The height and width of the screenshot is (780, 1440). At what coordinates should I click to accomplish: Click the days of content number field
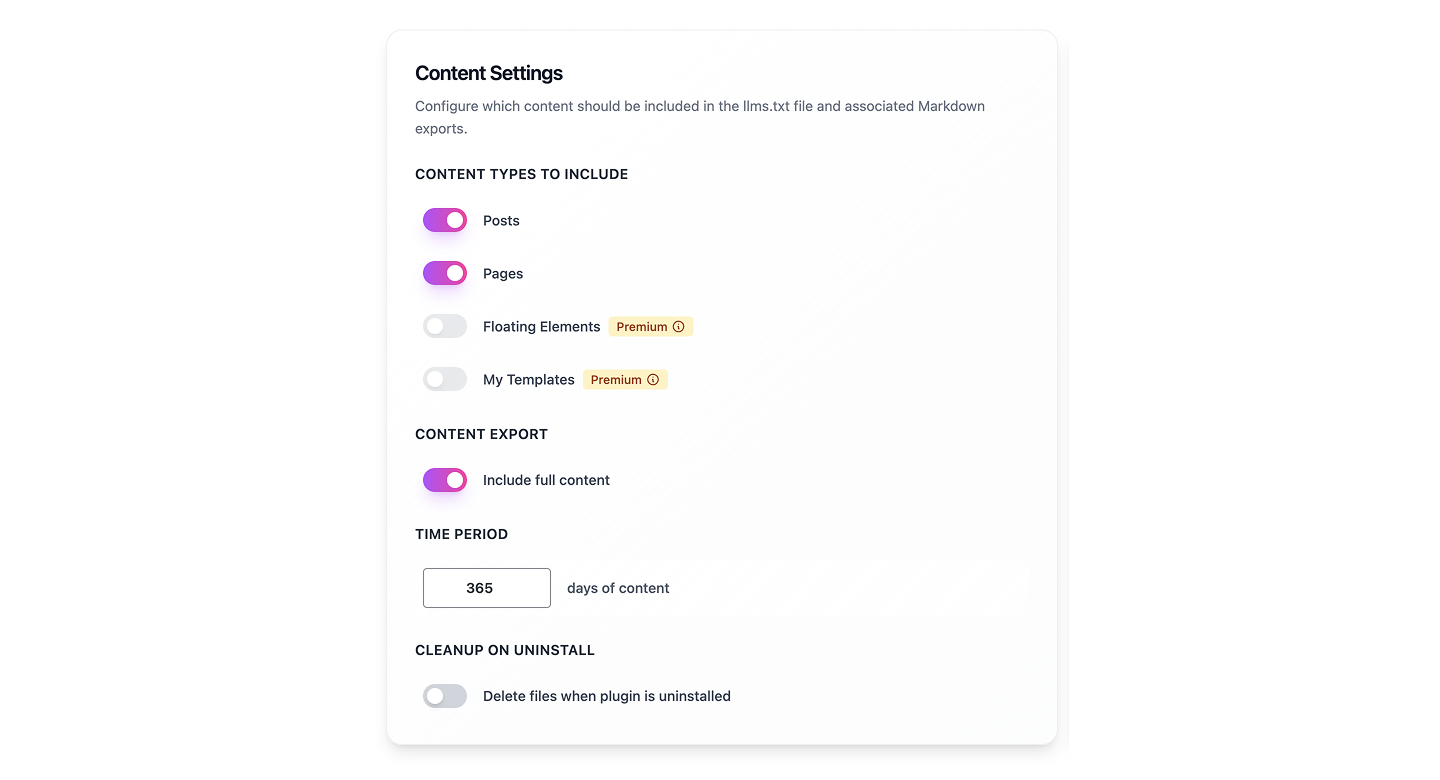(487, 588)
